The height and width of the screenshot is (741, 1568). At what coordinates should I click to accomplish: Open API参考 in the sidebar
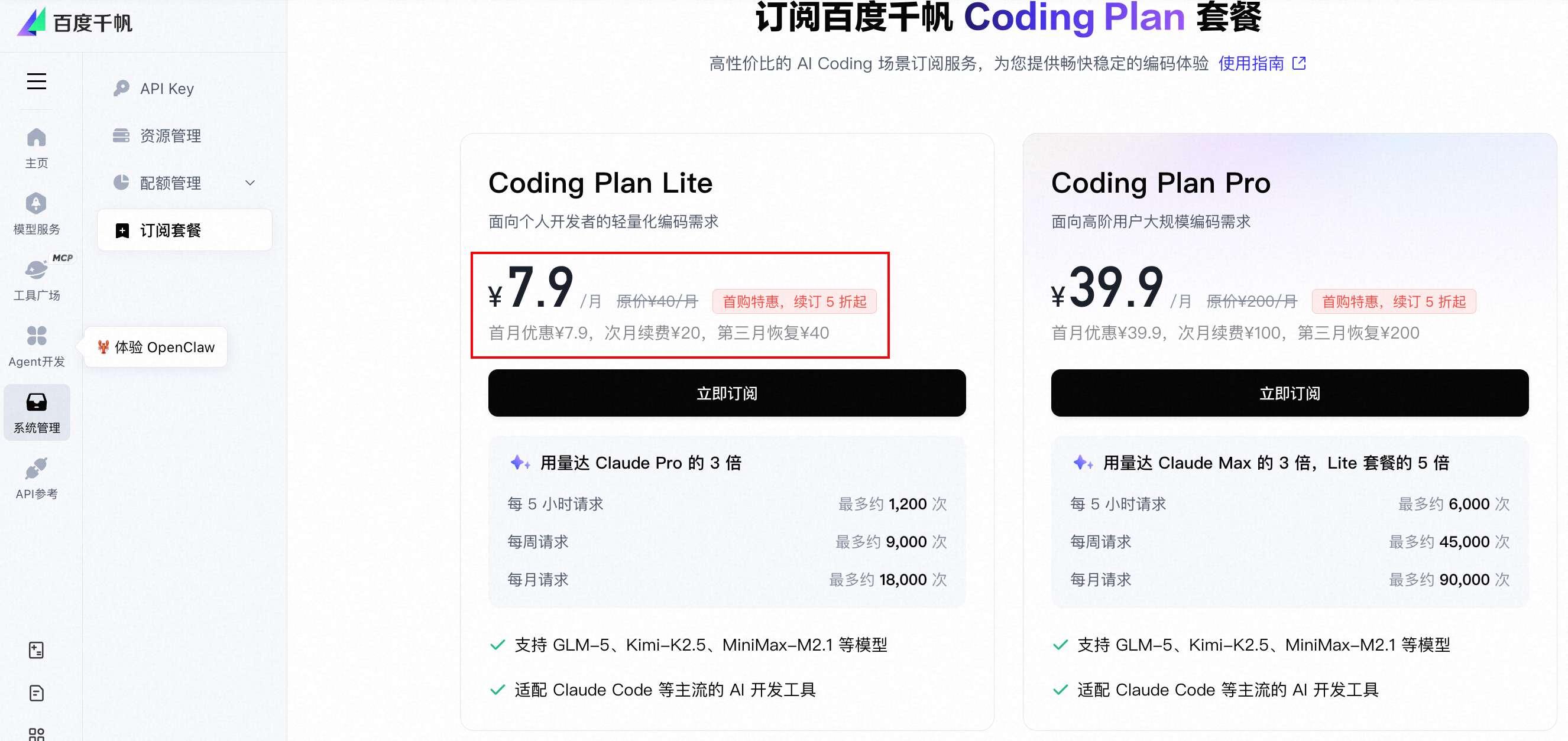[x=37, y=477]
